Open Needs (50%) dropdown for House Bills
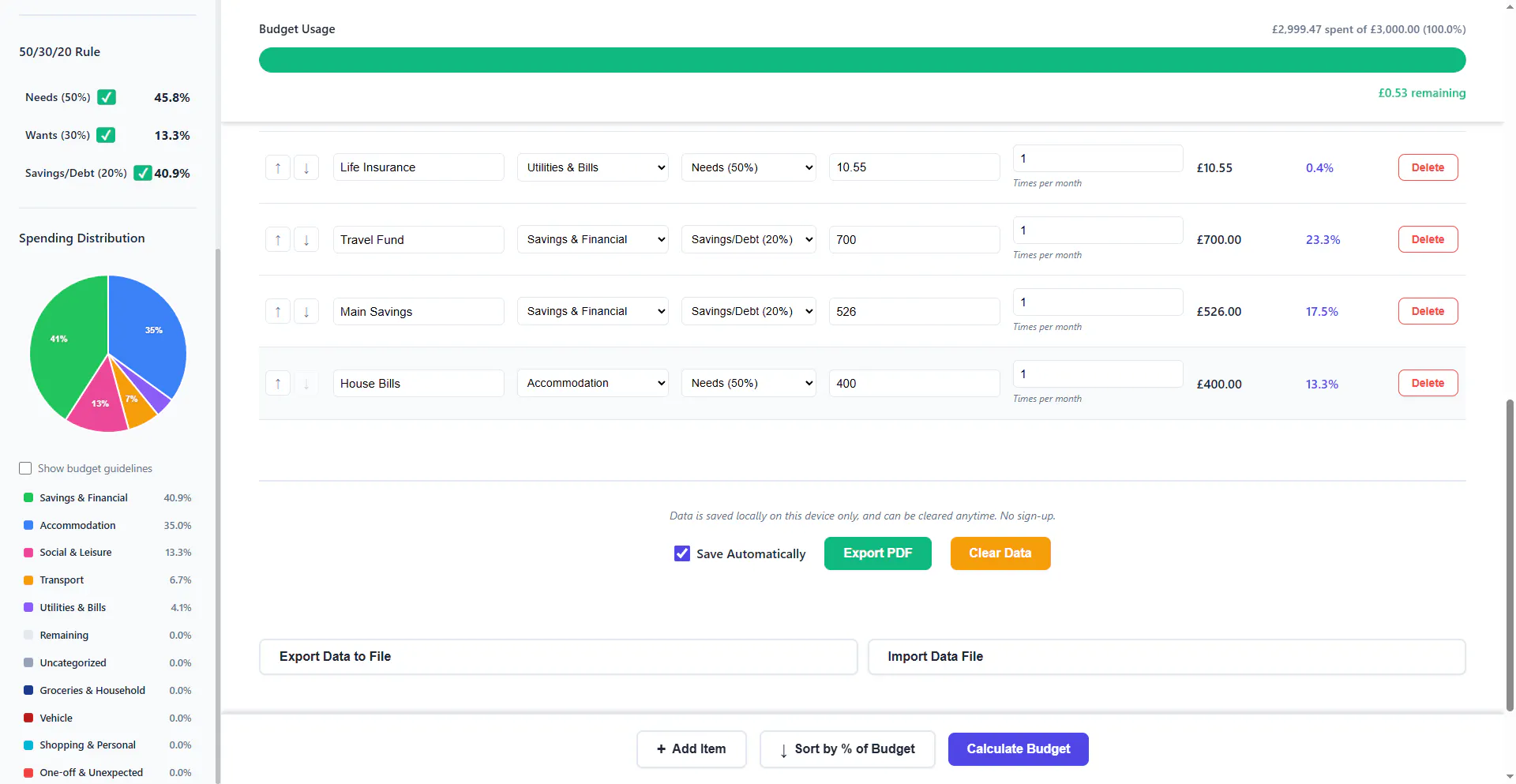This screenshot has height=784, width=1516. tap(749, 383)
